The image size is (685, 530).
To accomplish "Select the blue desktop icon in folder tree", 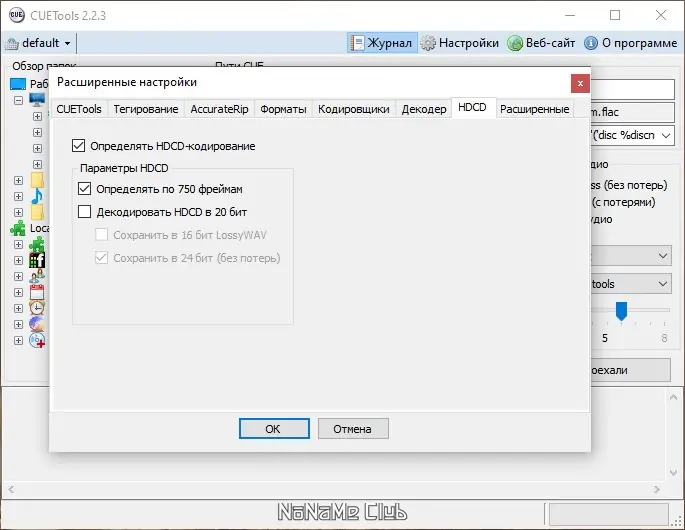I will pyautogui.click(x=18, y=83).
